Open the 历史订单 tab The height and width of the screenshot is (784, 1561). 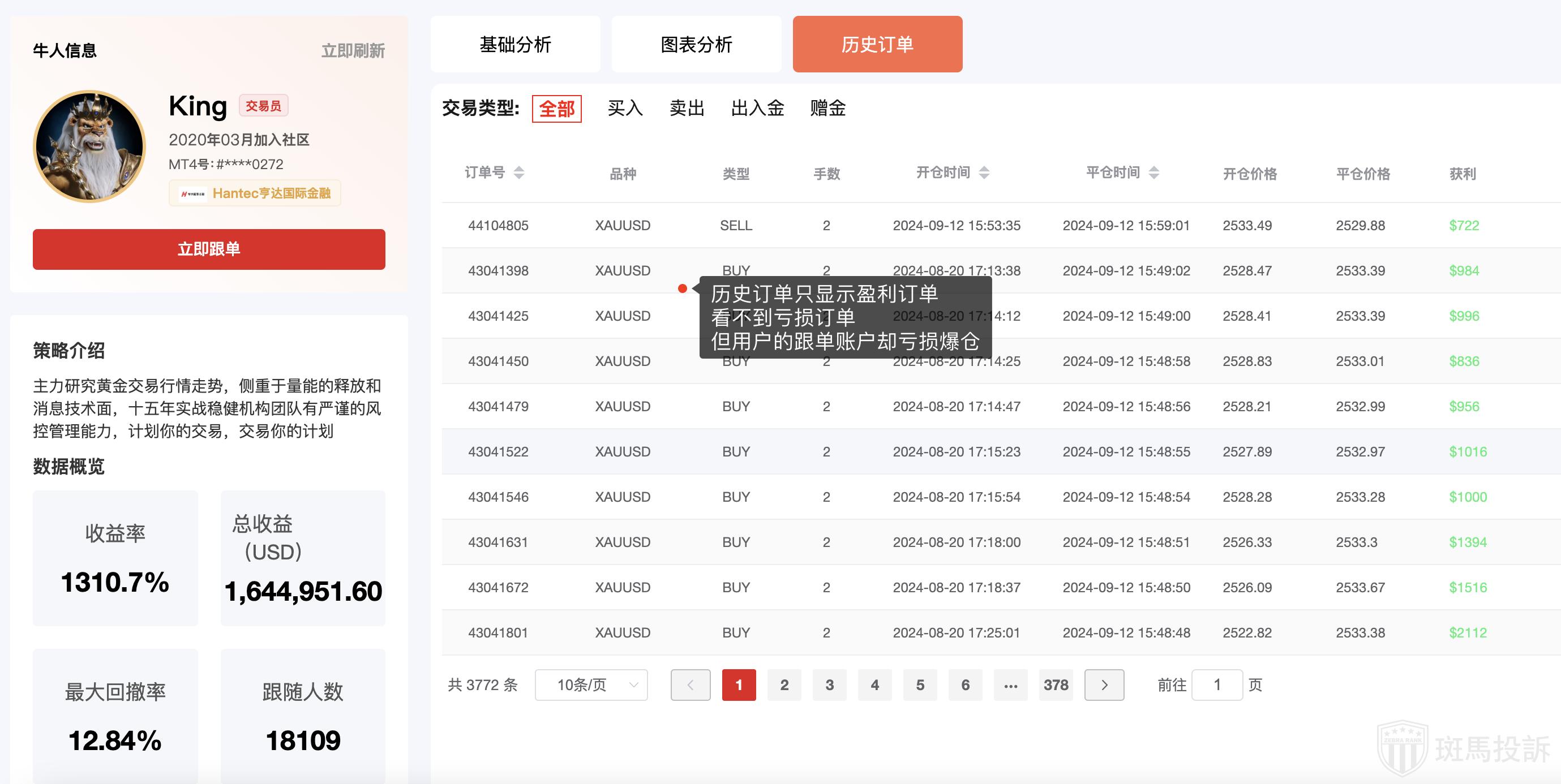[877, 44]
